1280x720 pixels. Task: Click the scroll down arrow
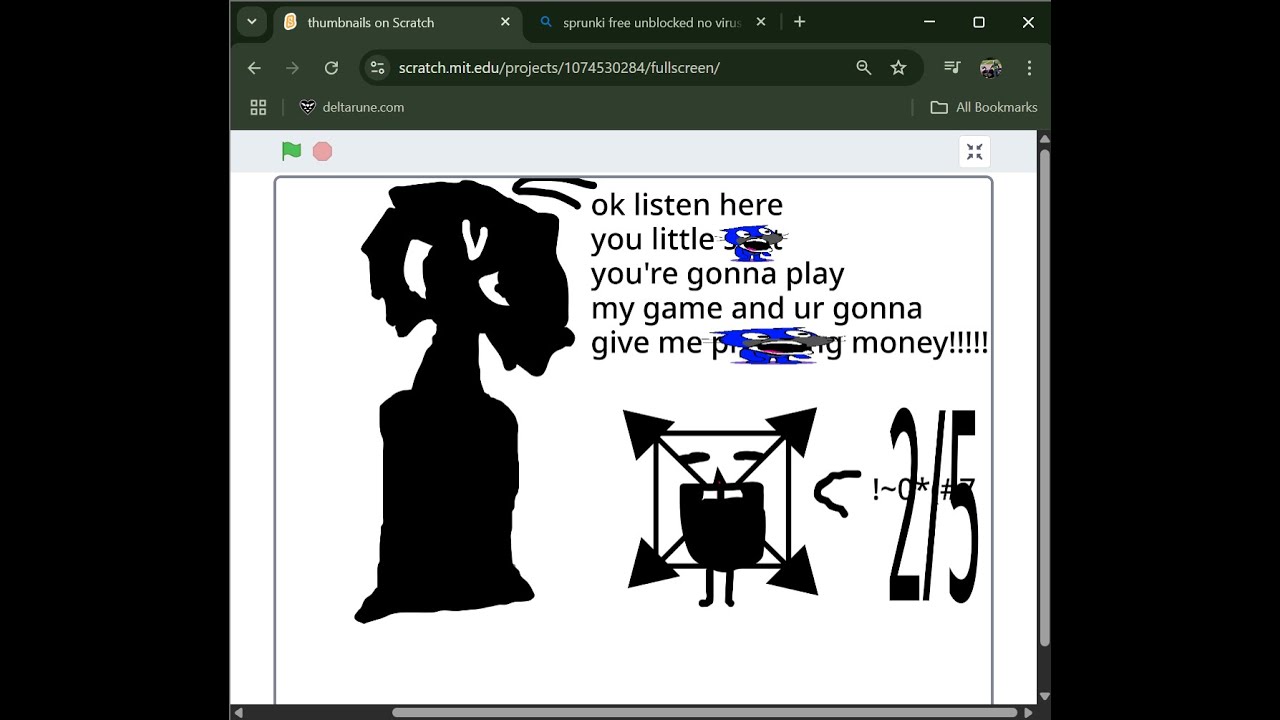pos(1044,697)
